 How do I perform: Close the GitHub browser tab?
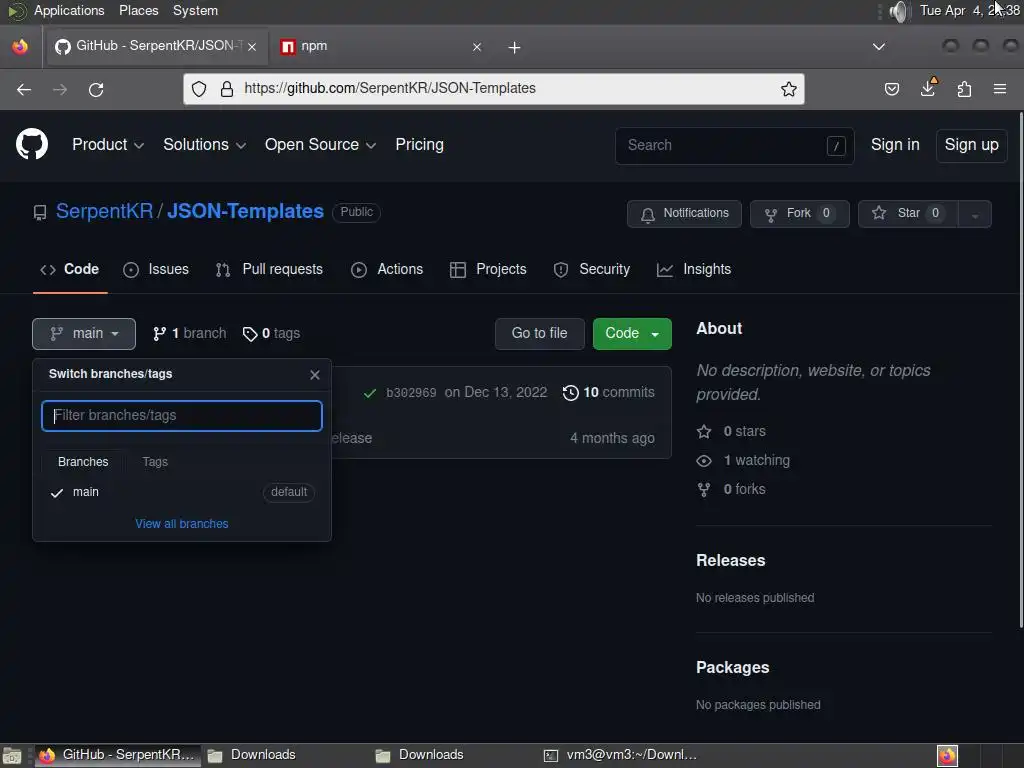252,46
